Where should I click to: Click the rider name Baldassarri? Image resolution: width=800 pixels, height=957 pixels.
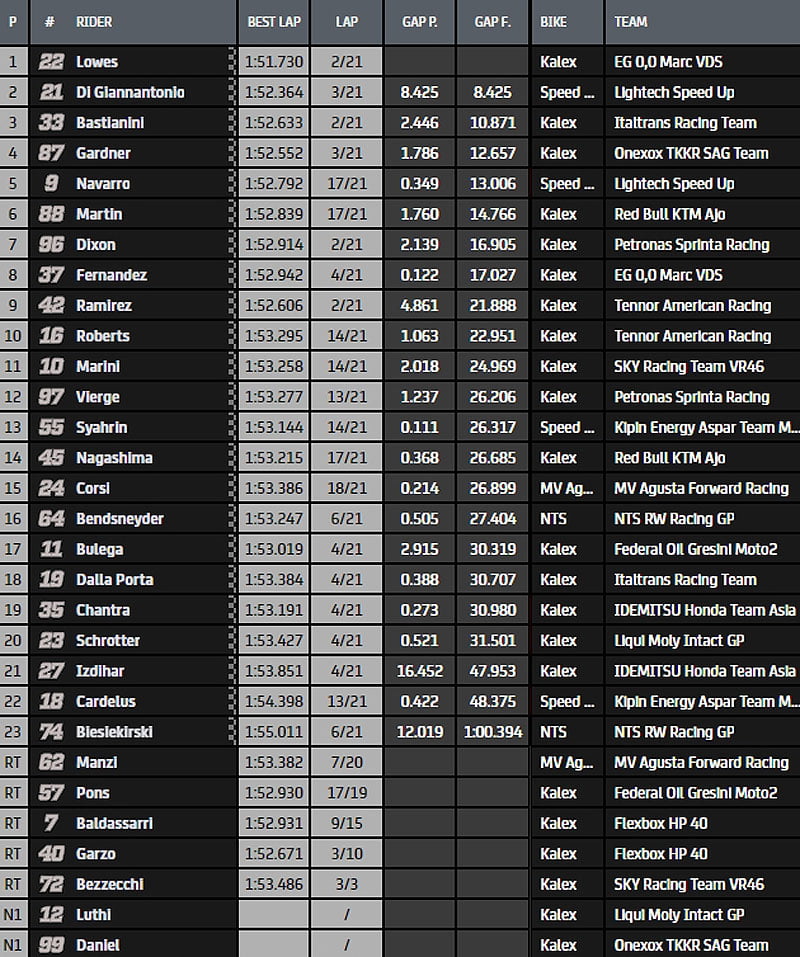coord(114,823)
